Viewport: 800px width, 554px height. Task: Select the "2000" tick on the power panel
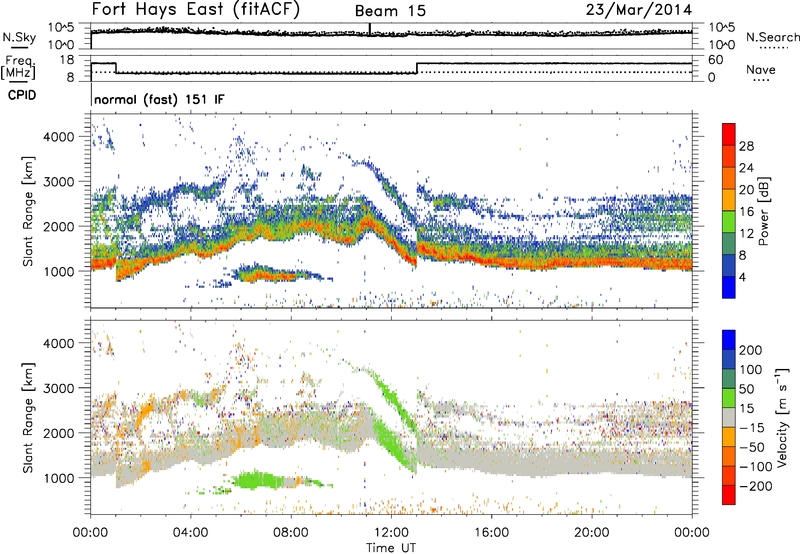58,226
